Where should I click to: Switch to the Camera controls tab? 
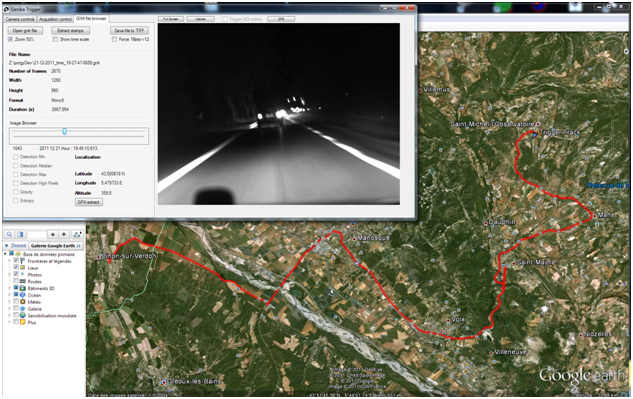coord(20,19)
